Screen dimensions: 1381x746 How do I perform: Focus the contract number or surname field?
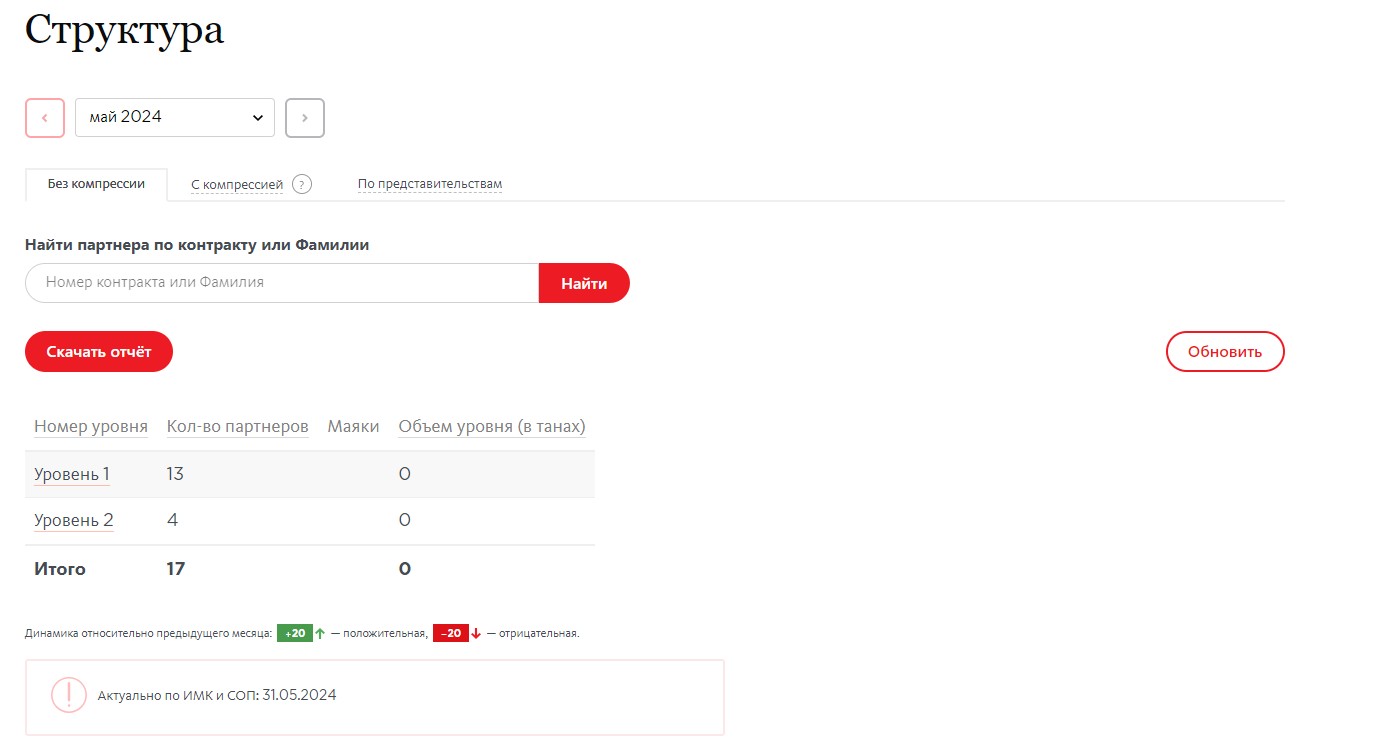(x=282, y=283)
